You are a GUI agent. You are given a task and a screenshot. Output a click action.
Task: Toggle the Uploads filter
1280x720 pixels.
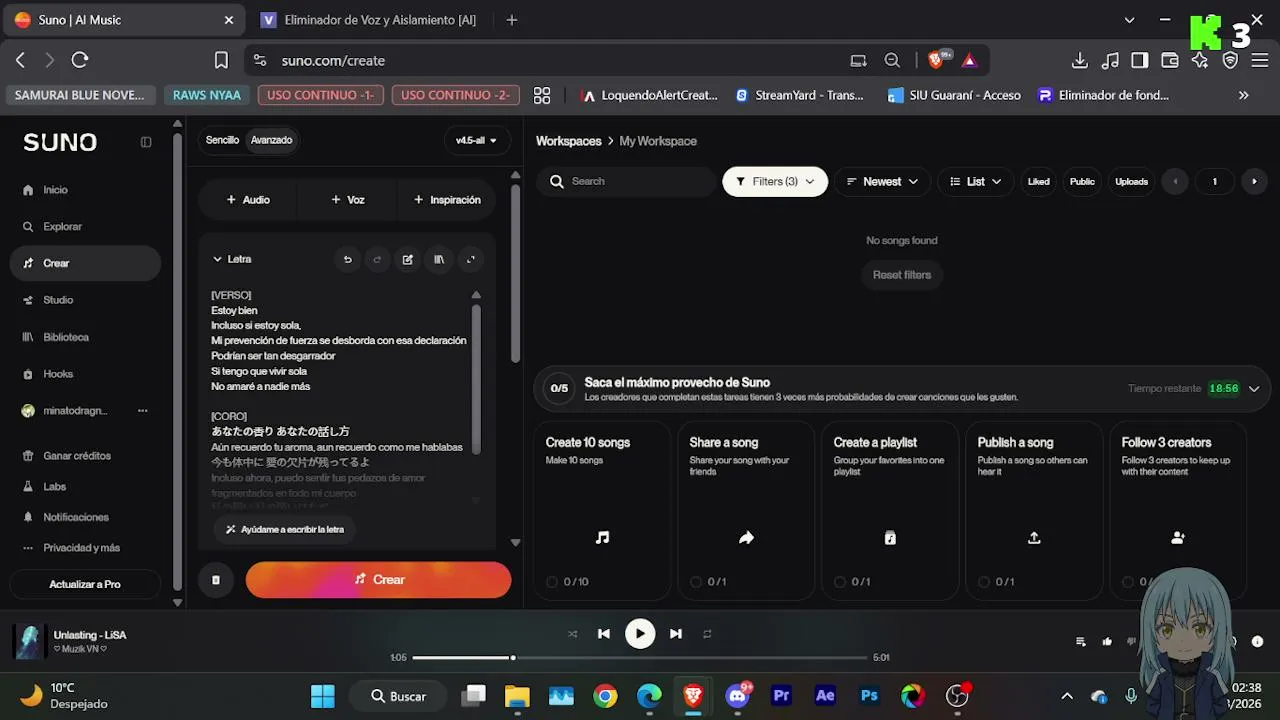click(x=1132, y=181)
